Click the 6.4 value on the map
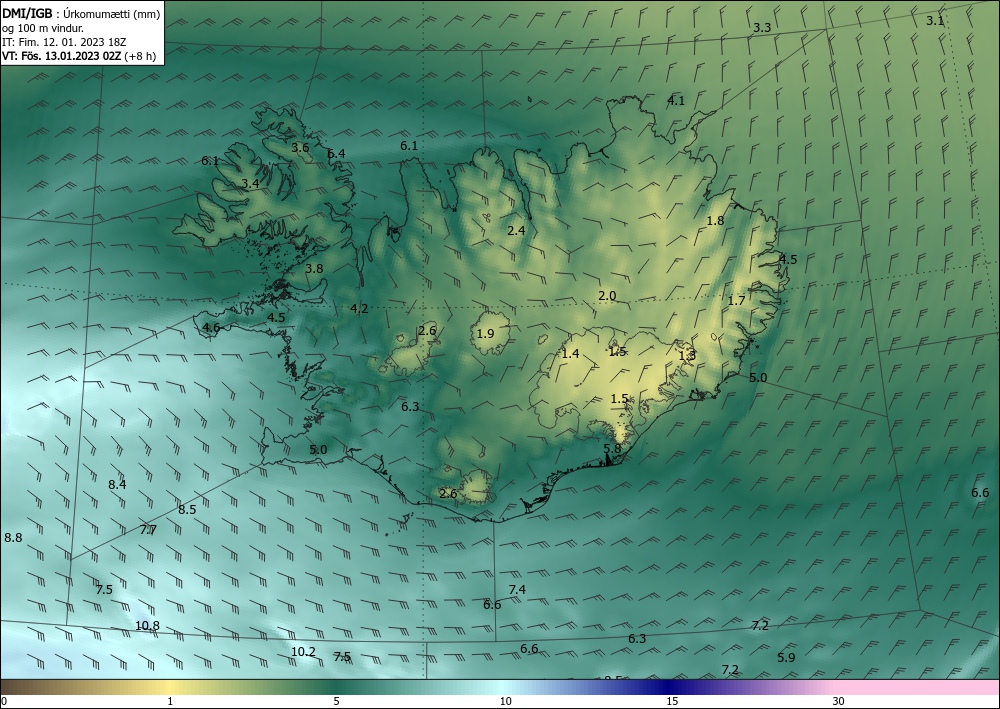This screenshot has height=709, width=1000. pos(336,153)
